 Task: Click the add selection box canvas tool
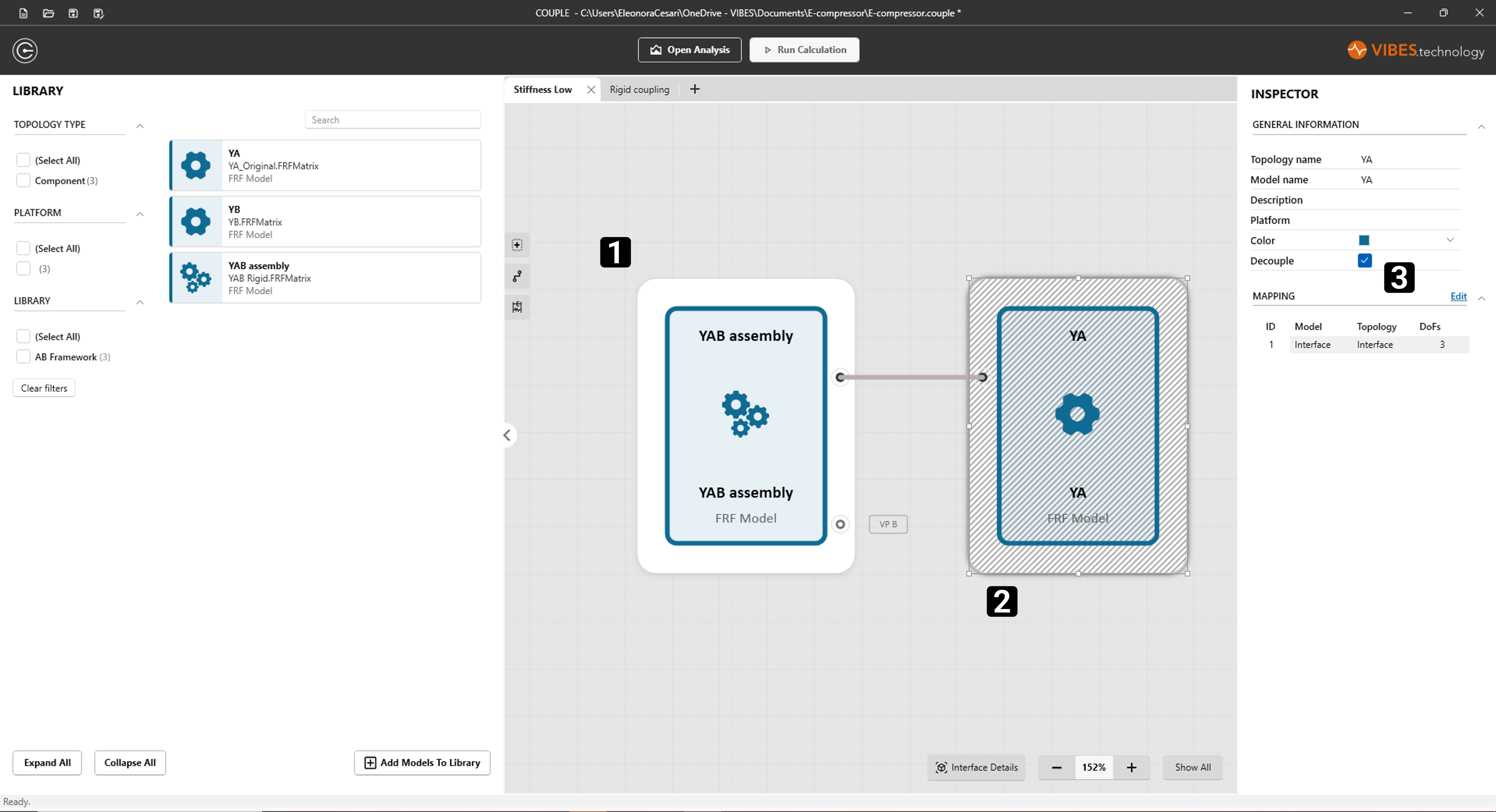pyautogui.click(x=517, y=245)
